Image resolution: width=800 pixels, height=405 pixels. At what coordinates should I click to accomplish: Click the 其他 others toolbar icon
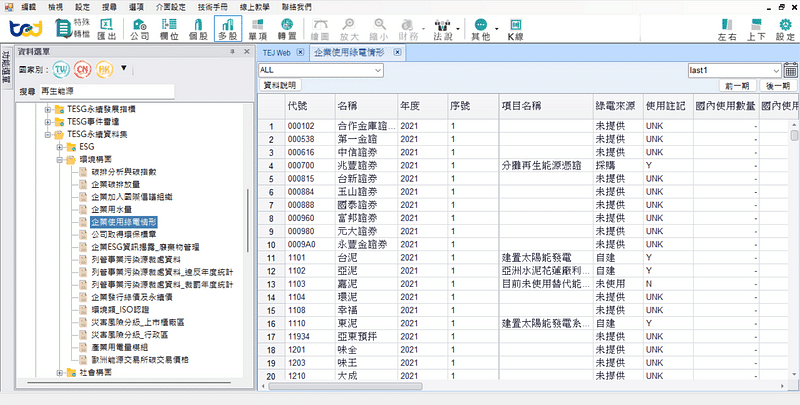pyautogui.click(x=480, y=29)
